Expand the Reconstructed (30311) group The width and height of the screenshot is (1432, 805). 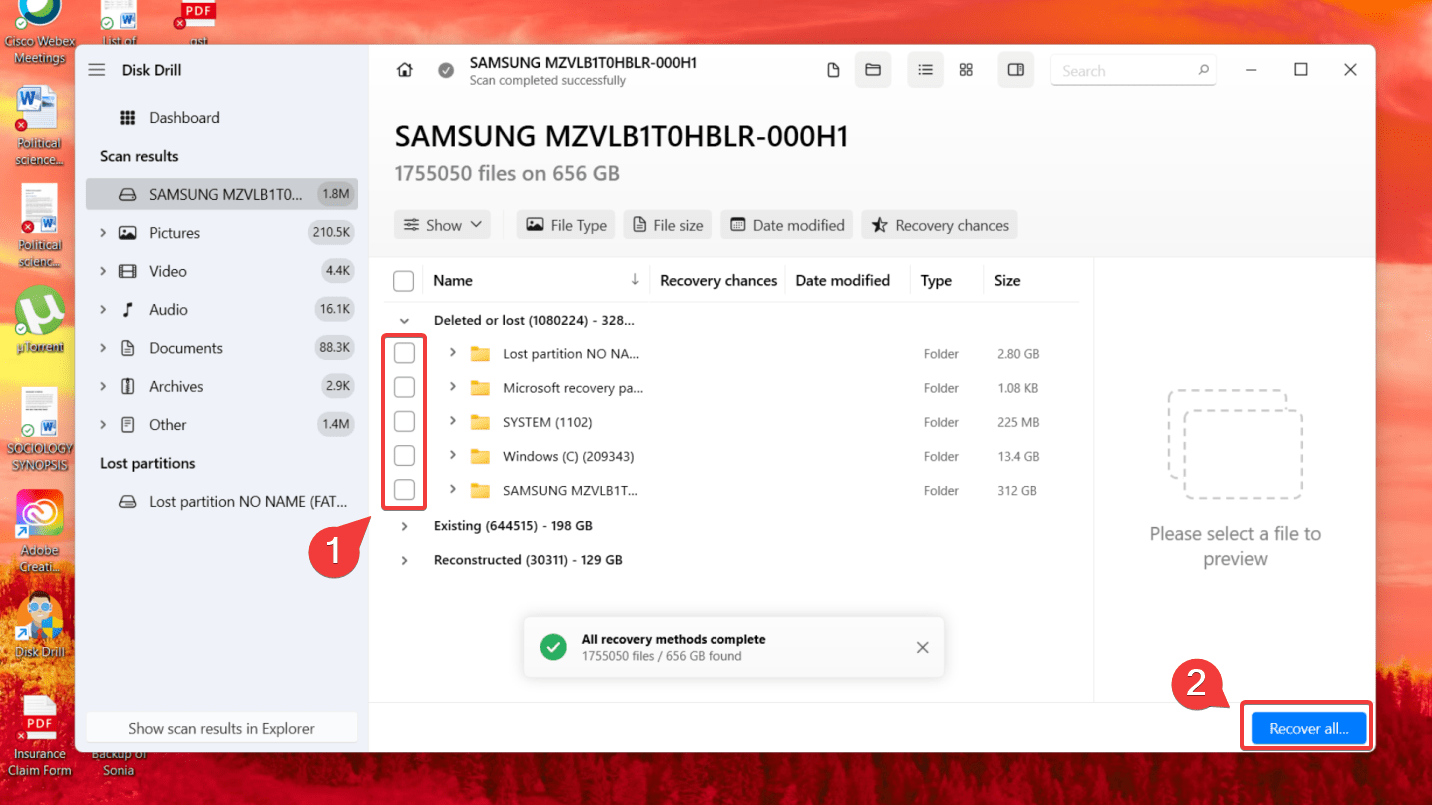[404, 560]
